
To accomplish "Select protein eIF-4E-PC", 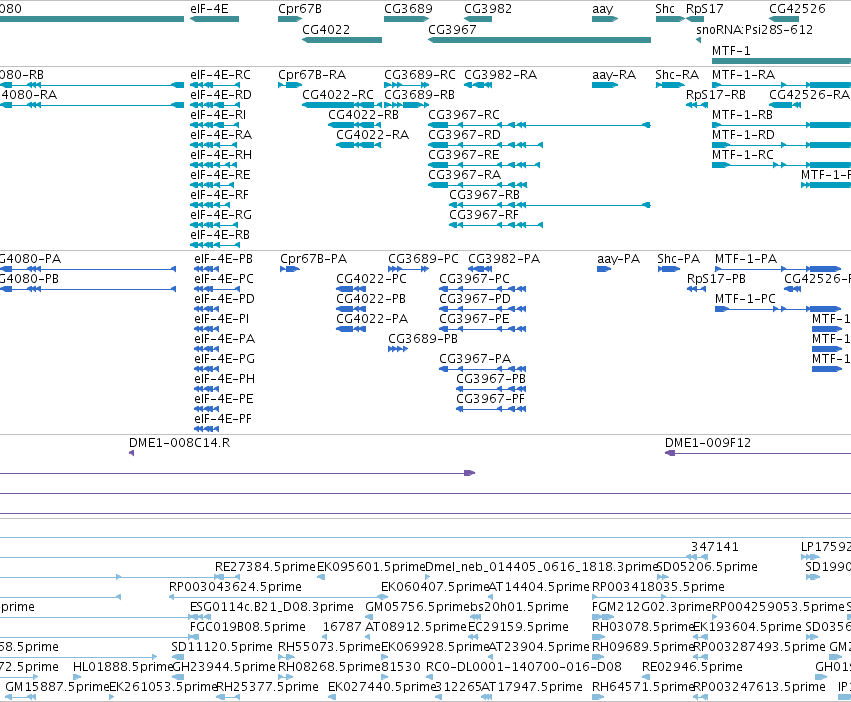I will pyautogui.click(x=224, y=279).
